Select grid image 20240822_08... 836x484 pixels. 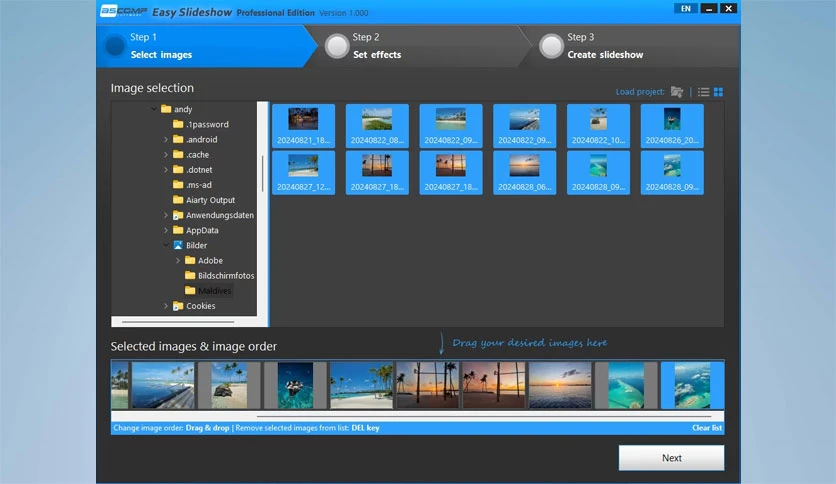[x=377, y=126]
